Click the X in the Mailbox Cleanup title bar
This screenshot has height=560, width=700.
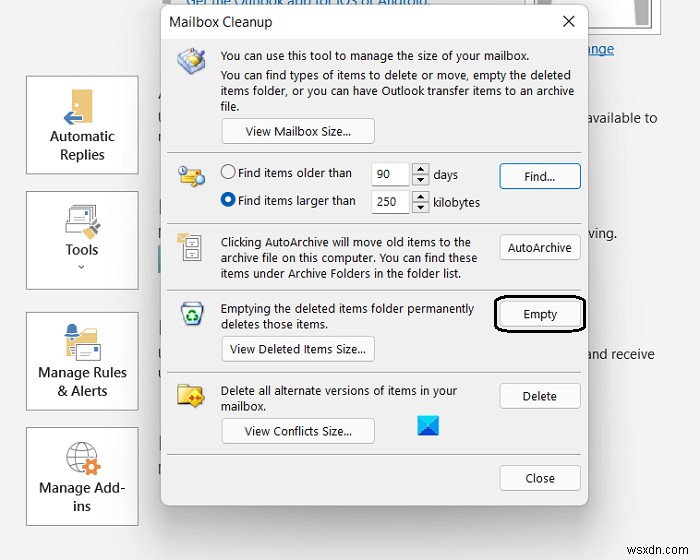point(568,21)
